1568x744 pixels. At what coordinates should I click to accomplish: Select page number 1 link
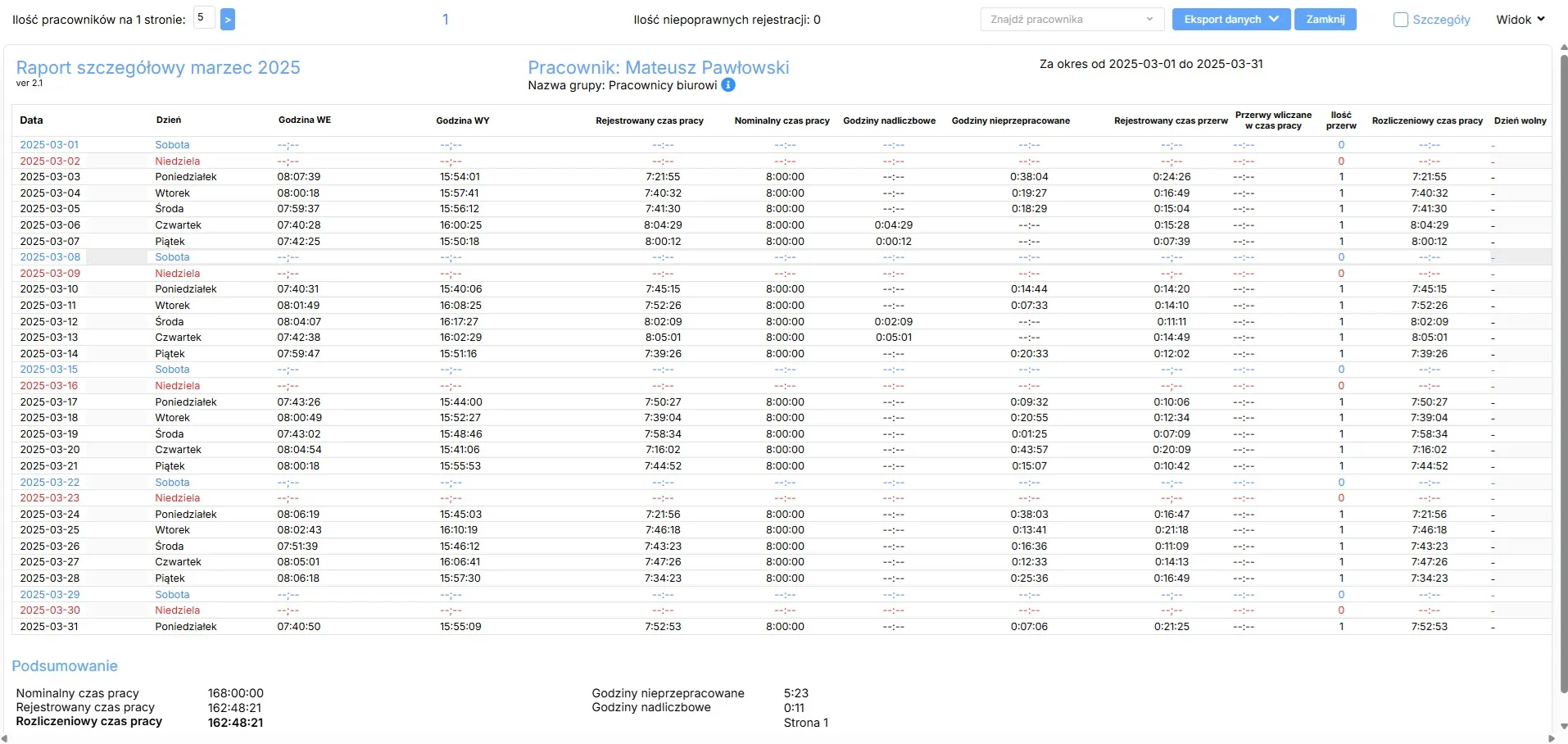click(446, 20)
